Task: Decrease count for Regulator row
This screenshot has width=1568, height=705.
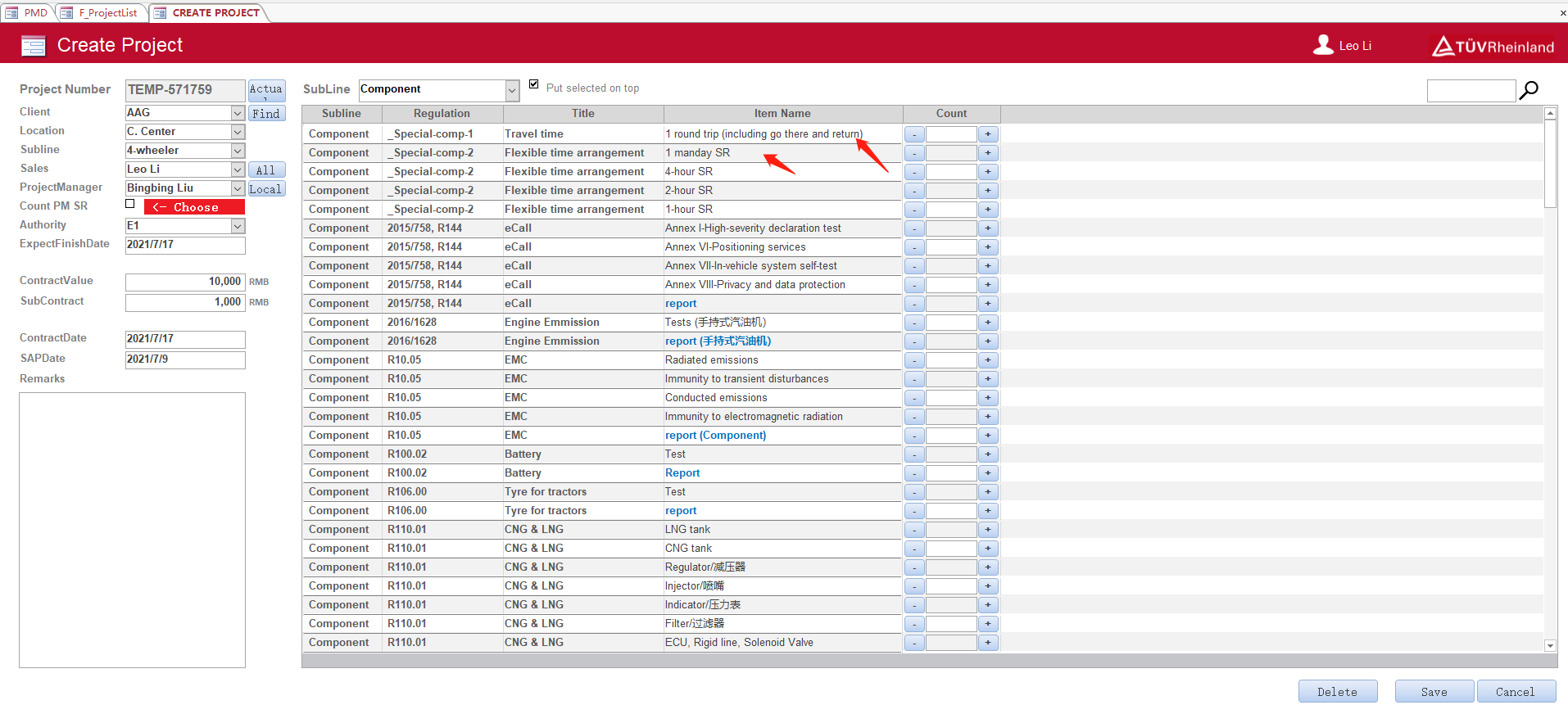Action: pyautogui.click(x=914, y=567)
